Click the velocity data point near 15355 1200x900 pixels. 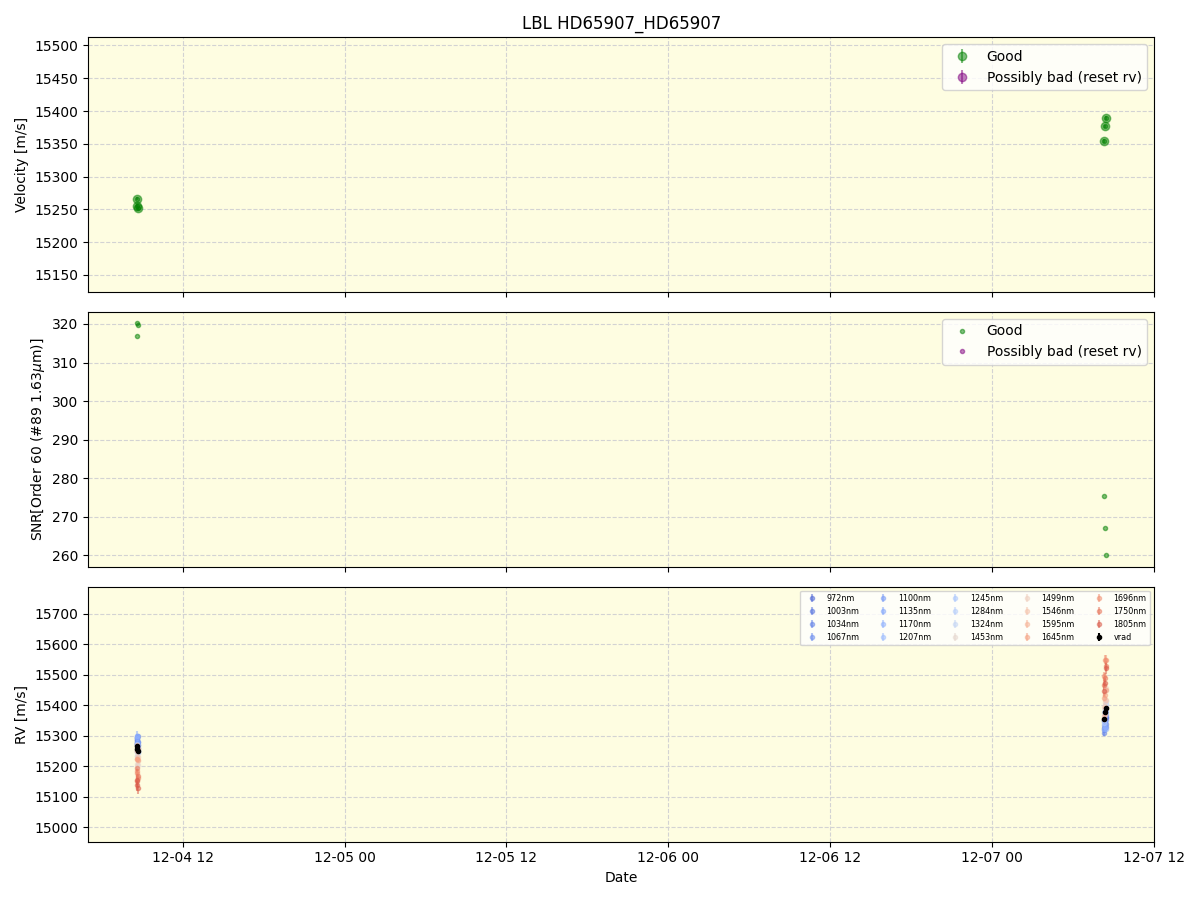(x=1104, y=141)
